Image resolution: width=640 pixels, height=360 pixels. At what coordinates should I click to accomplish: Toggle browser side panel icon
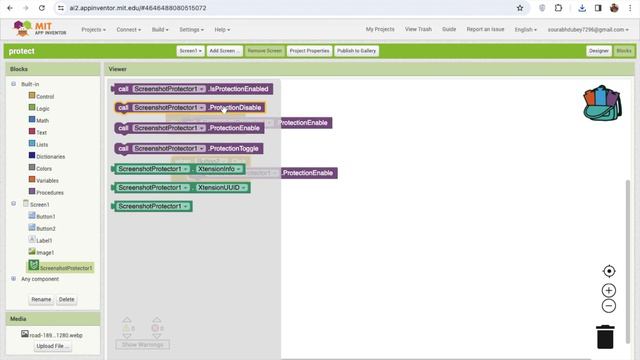pos(598,8)
